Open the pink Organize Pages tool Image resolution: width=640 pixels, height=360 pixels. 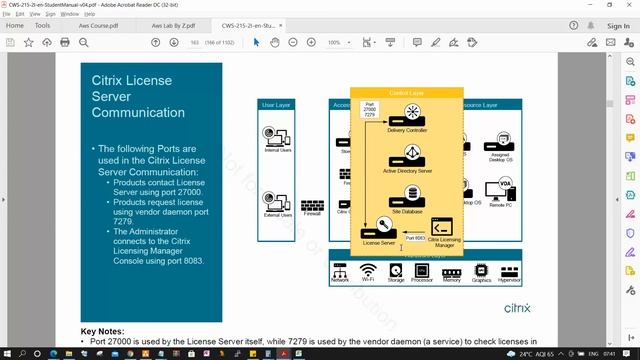coord(630,100)
